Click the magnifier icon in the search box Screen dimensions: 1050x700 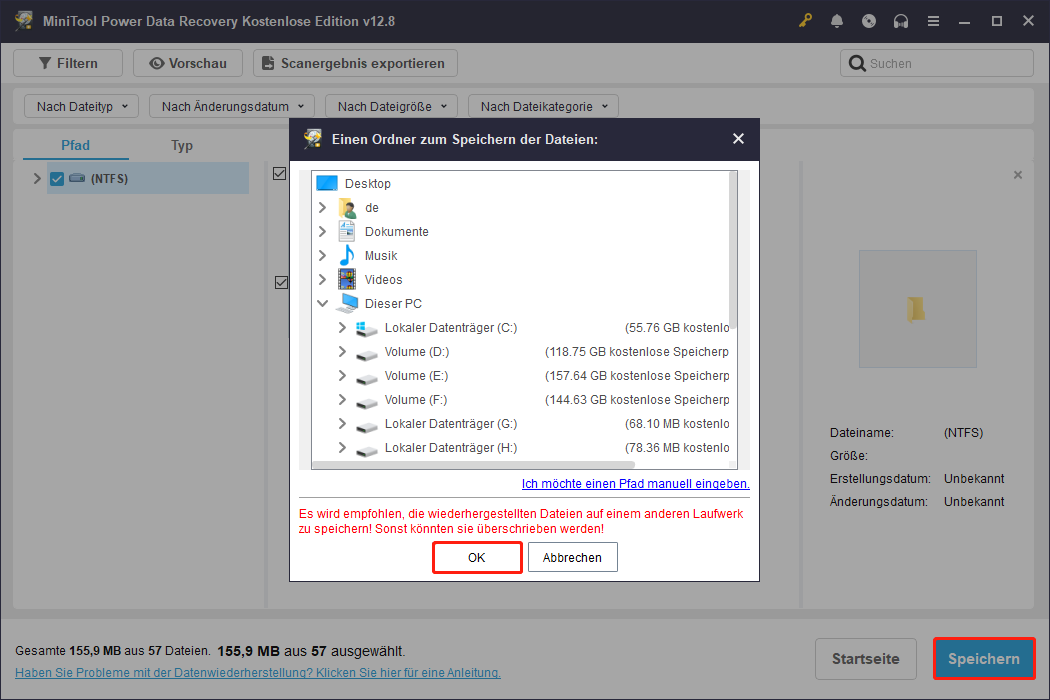pos(857,62)
